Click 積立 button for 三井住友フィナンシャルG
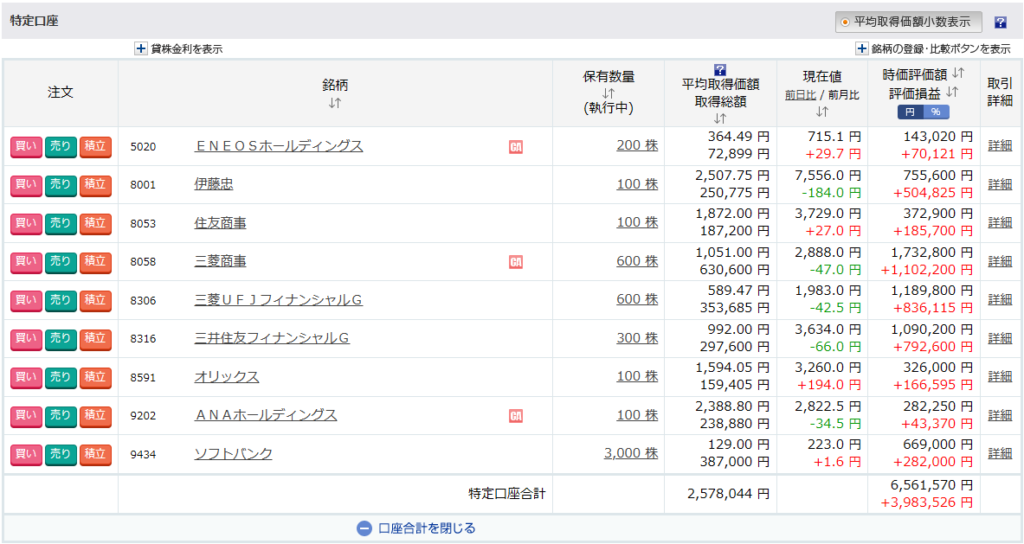Viewport: 1024px width, 544px height. [x=95, y=339]
